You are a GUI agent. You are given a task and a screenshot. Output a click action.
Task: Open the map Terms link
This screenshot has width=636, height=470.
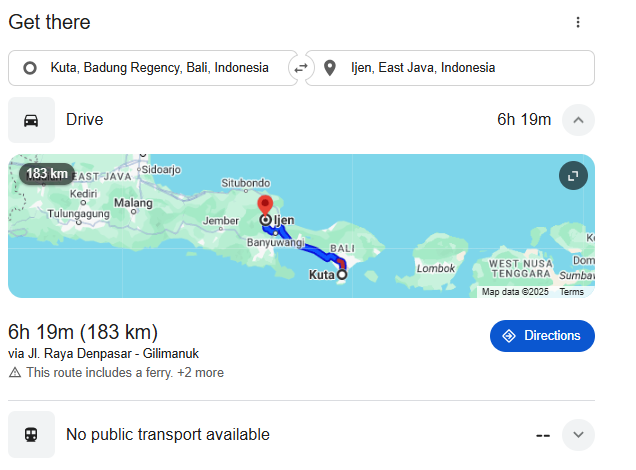[x=571, y=292]
